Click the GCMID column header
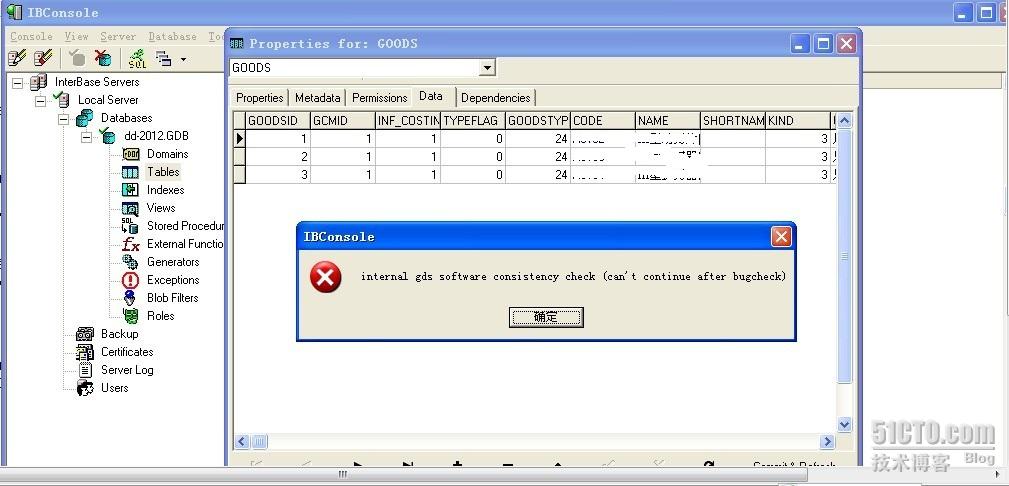This screenshot has width=1009, height=486. tap(343, 120)
